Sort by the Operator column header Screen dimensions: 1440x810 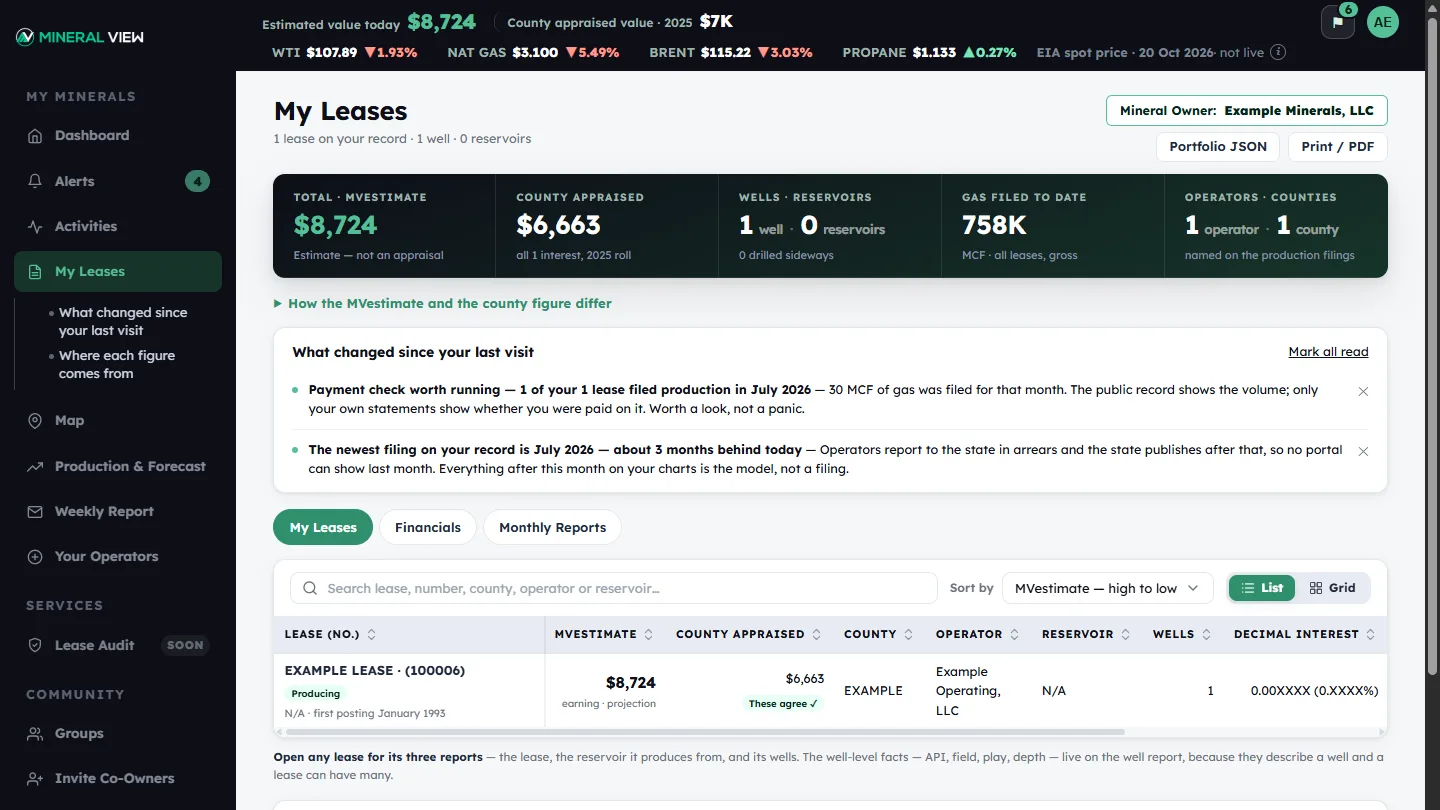[977, 634]
